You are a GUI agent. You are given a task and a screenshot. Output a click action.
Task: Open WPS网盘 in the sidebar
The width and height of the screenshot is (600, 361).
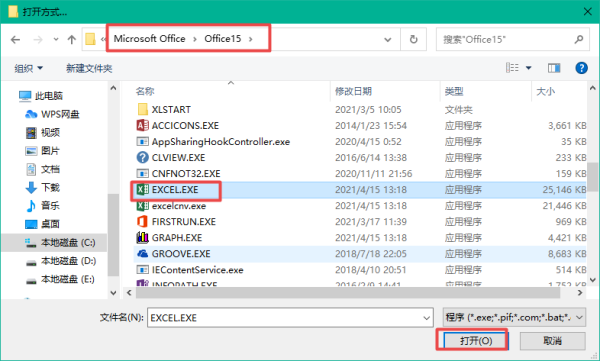coord(60,114)
